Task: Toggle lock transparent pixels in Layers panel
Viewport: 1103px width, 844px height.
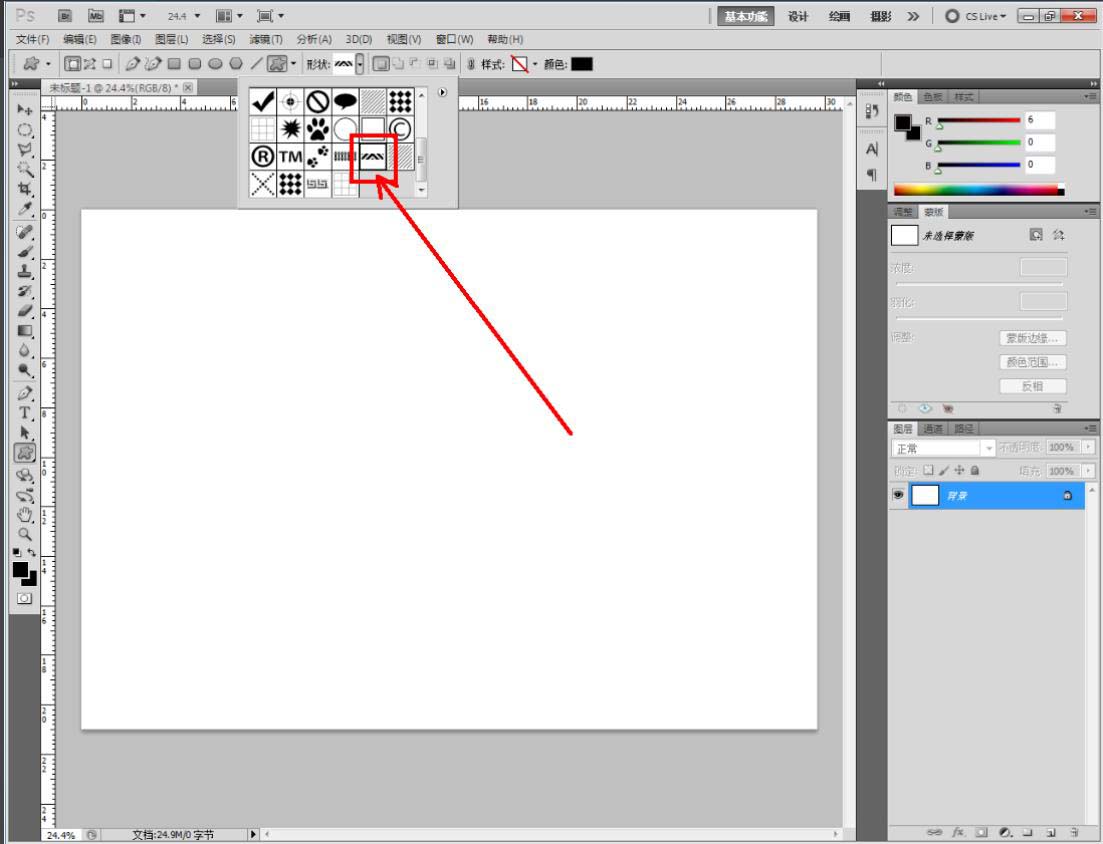Action: (x=929, y=470)
